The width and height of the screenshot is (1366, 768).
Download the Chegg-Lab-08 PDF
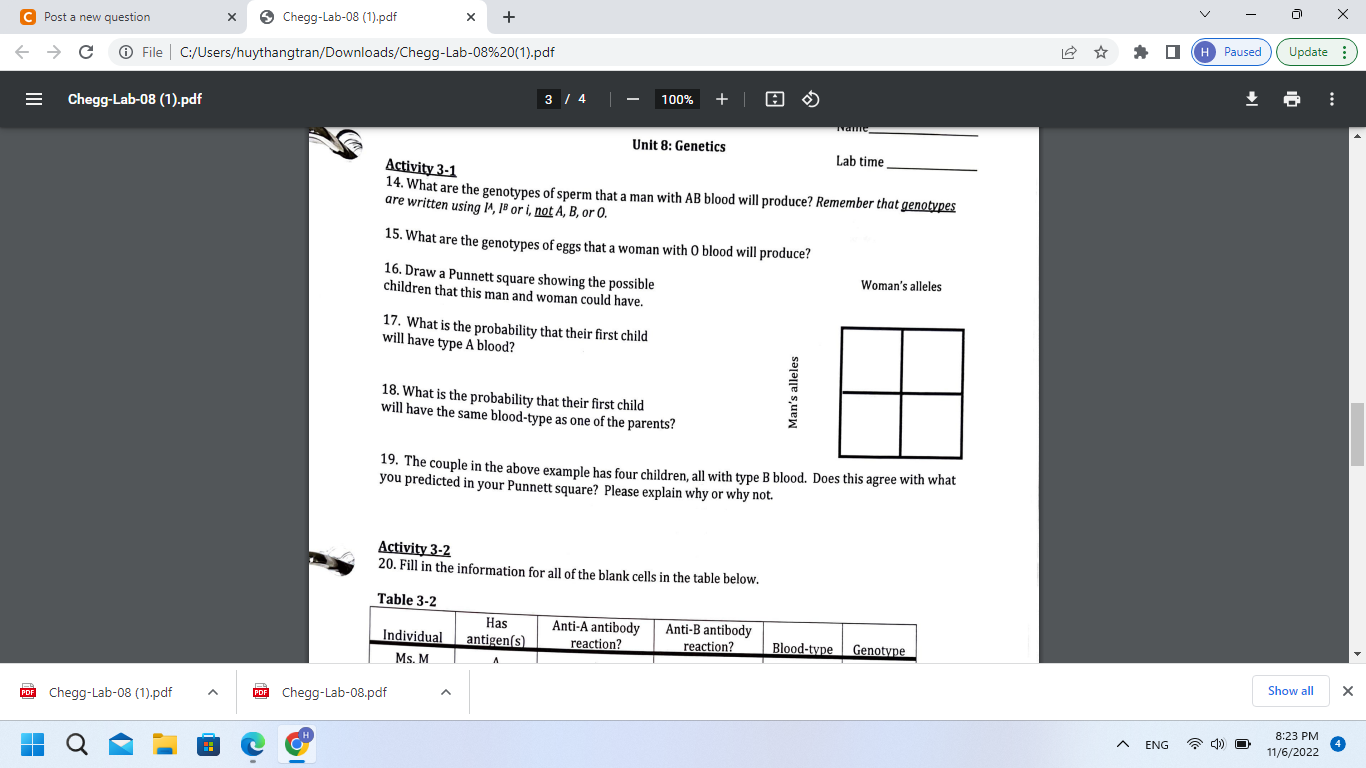coord(1251,99)
